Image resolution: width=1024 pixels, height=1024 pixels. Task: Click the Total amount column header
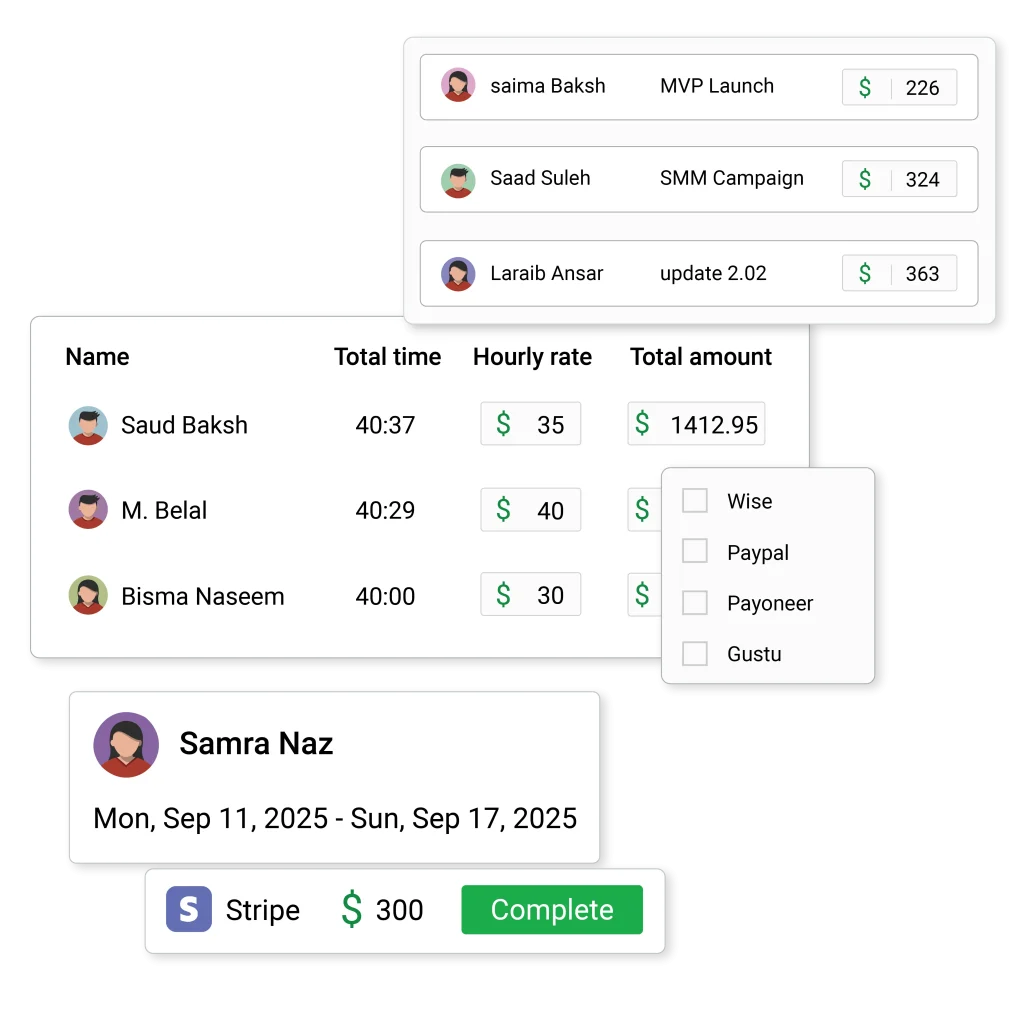coord(700,357)
